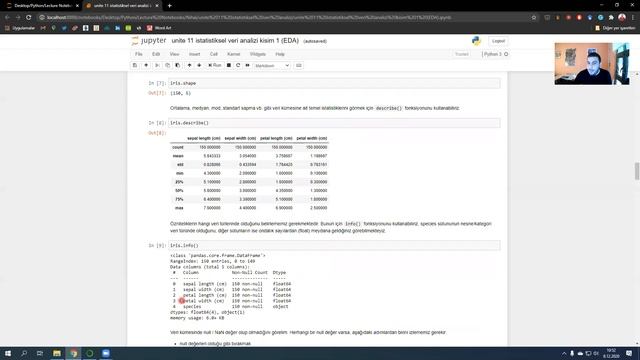Open the Chrome three-dot menu
The height and width of the screenshot is (360, 640).
point(633,18)
